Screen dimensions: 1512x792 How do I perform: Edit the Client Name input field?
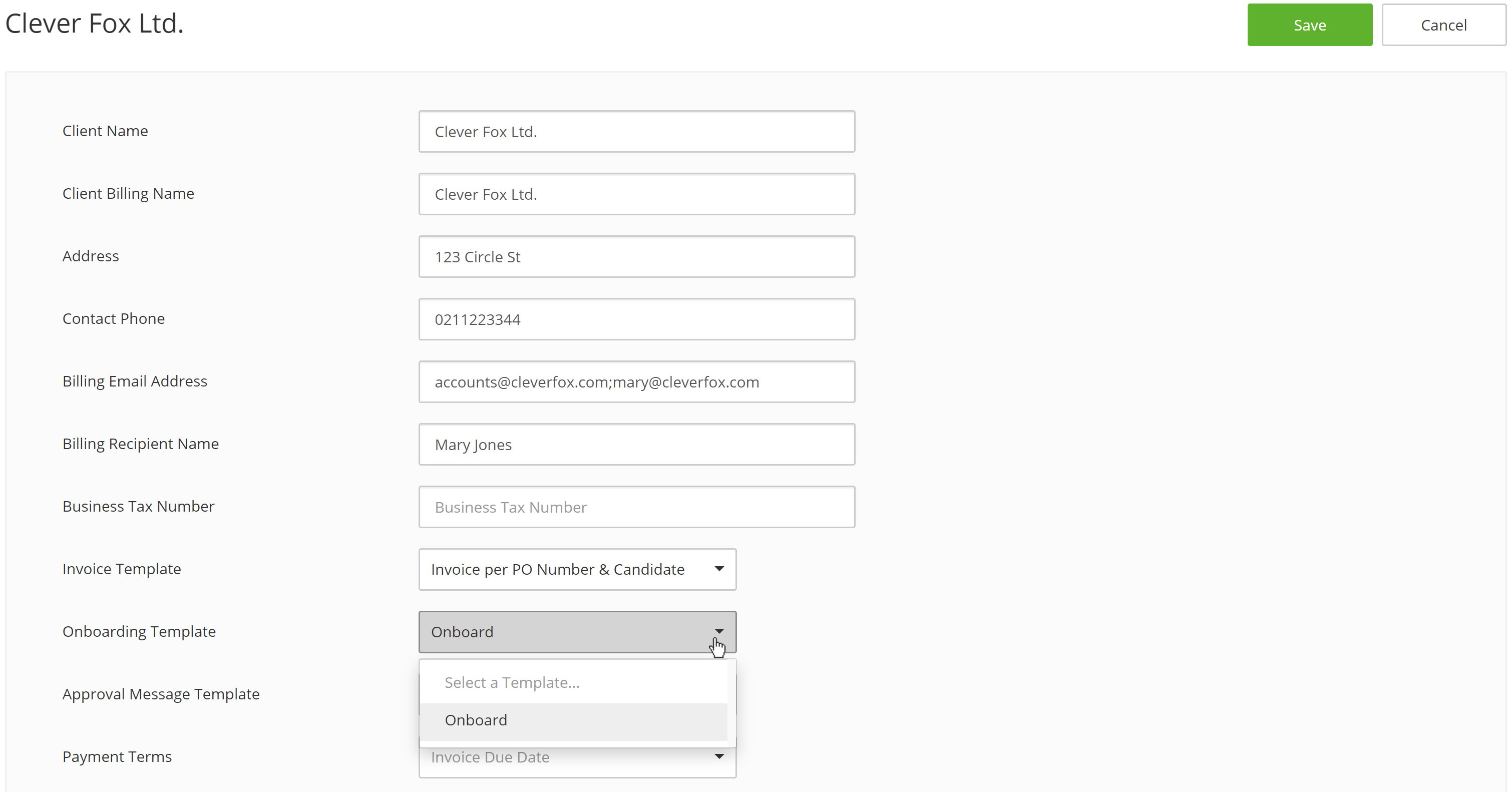click(636, 132)
